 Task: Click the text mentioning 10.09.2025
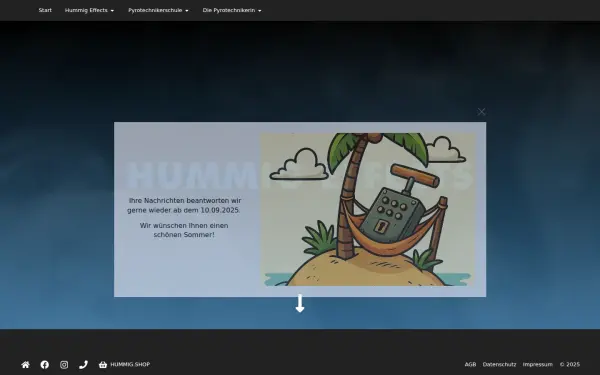point(184,205)
